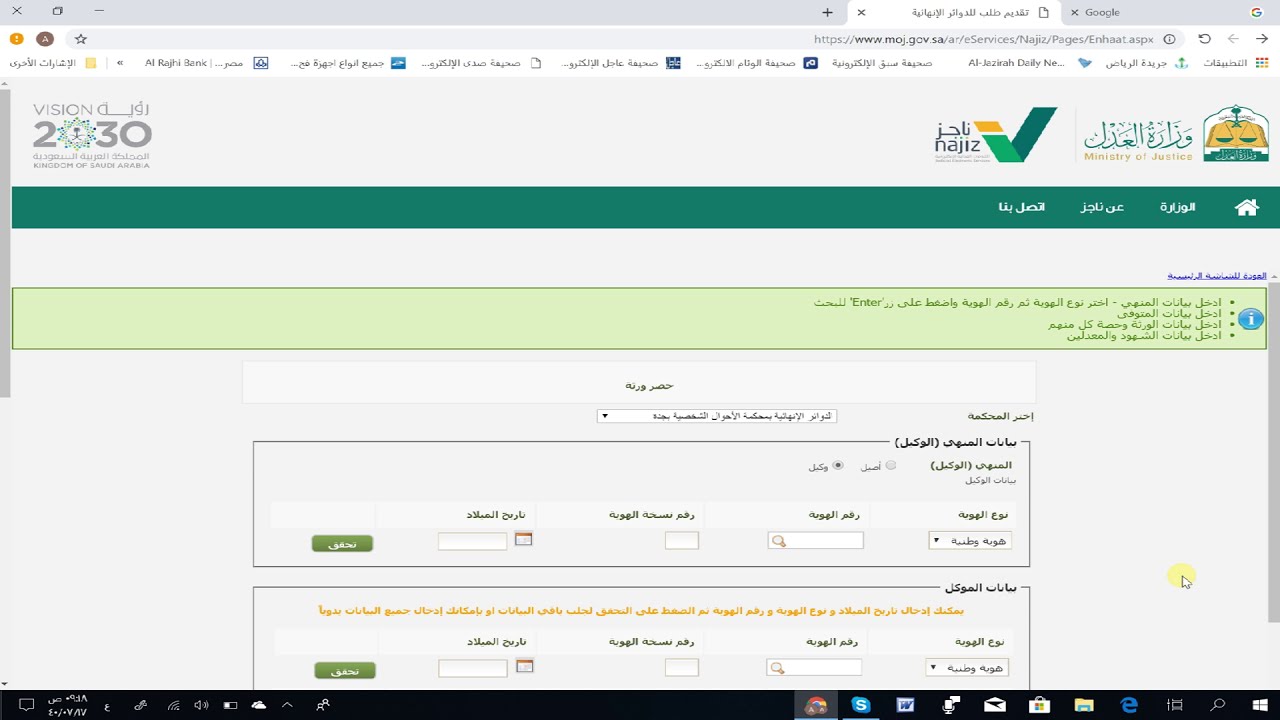This screenshot has width=1280, height=720.
Task: Open the Chrome profile avatar
Action: (x=45, y=39)
